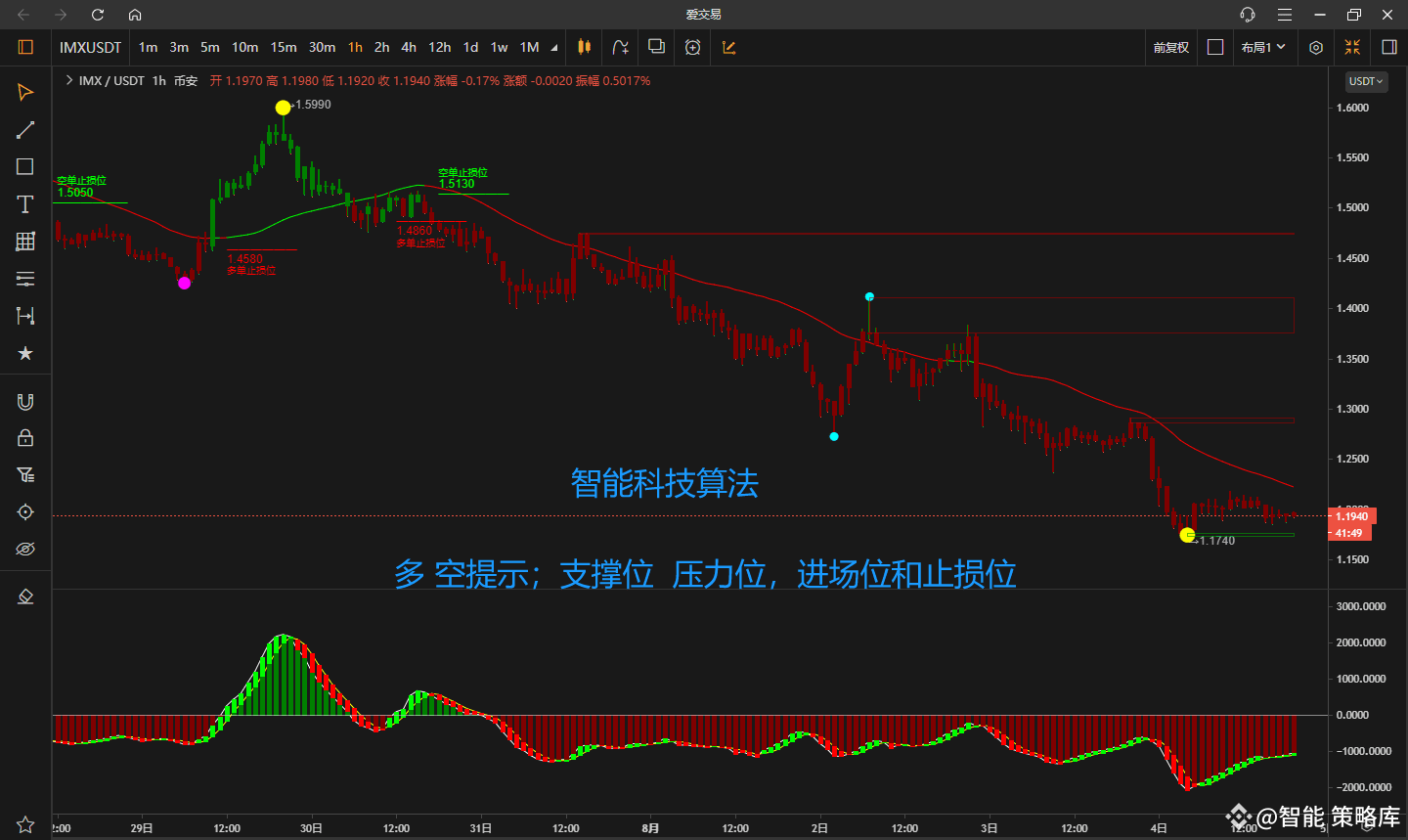Toggle the drawing lock tool
This screenshot has width=1408, height=840.
click(24, 437)
